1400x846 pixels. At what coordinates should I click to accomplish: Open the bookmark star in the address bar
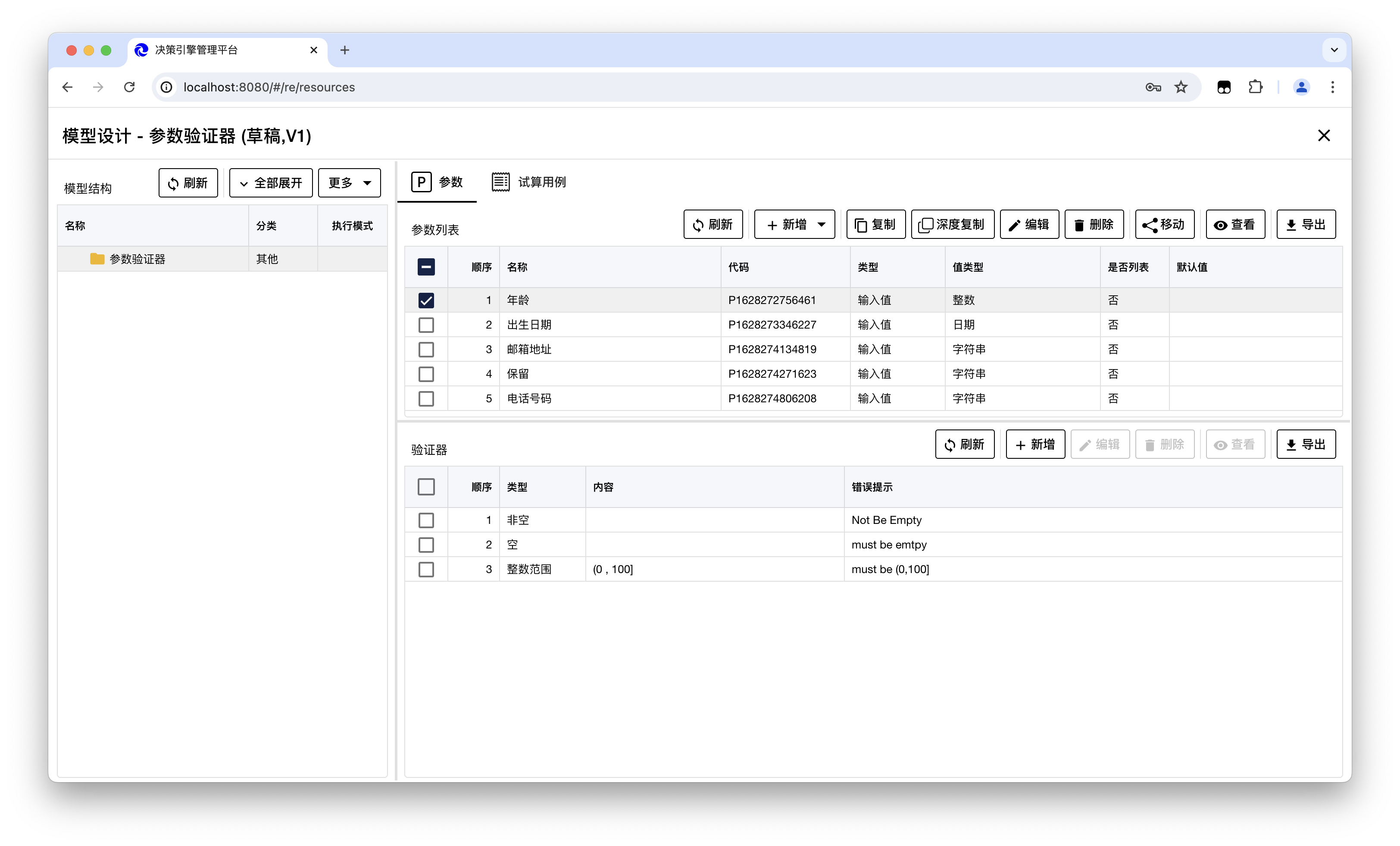[x=1181, y=87]
